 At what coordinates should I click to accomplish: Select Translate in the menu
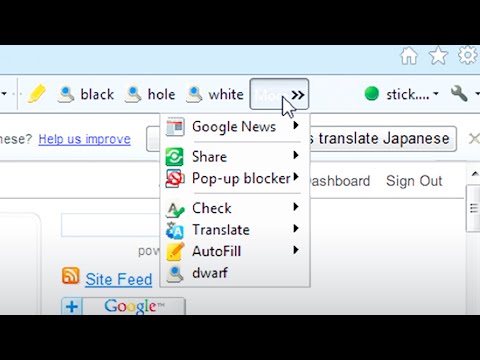(x=235, y=230)
